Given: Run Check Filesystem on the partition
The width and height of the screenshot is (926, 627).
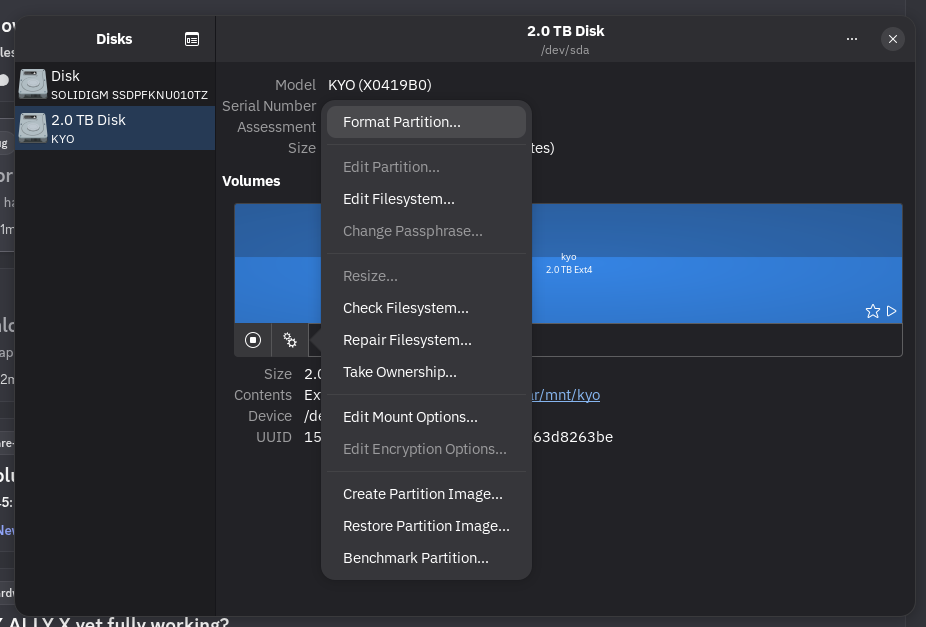Looking at the screenshot, I should (405, 308).
